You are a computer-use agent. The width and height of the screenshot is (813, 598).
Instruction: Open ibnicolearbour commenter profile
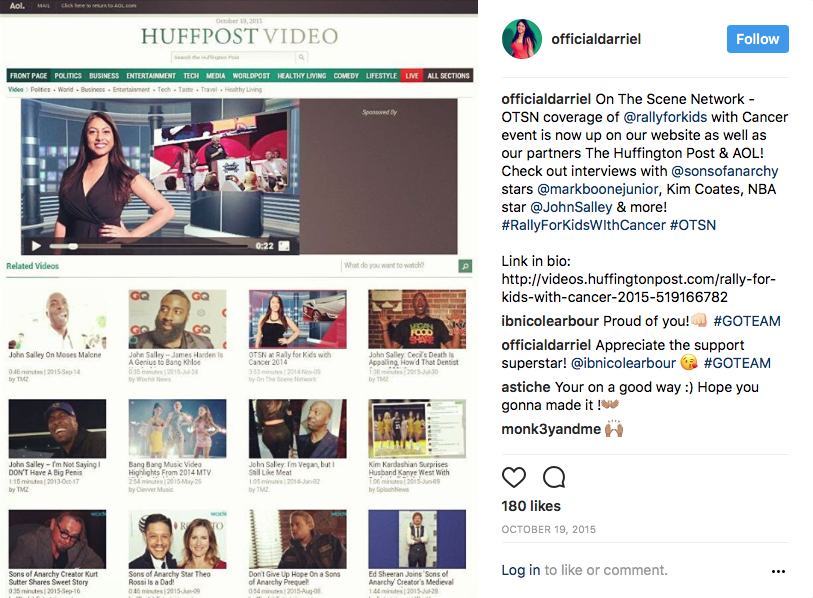point(550,321)
